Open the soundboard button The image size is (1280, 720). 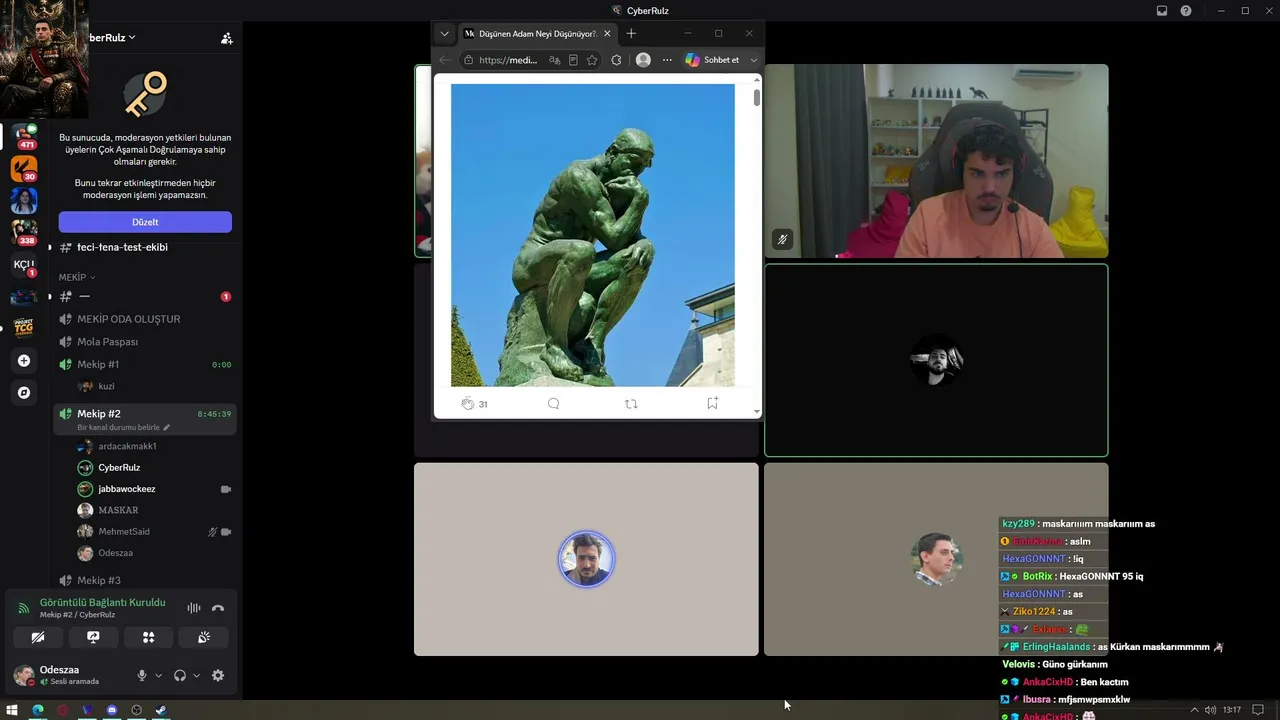pos(203,637)
